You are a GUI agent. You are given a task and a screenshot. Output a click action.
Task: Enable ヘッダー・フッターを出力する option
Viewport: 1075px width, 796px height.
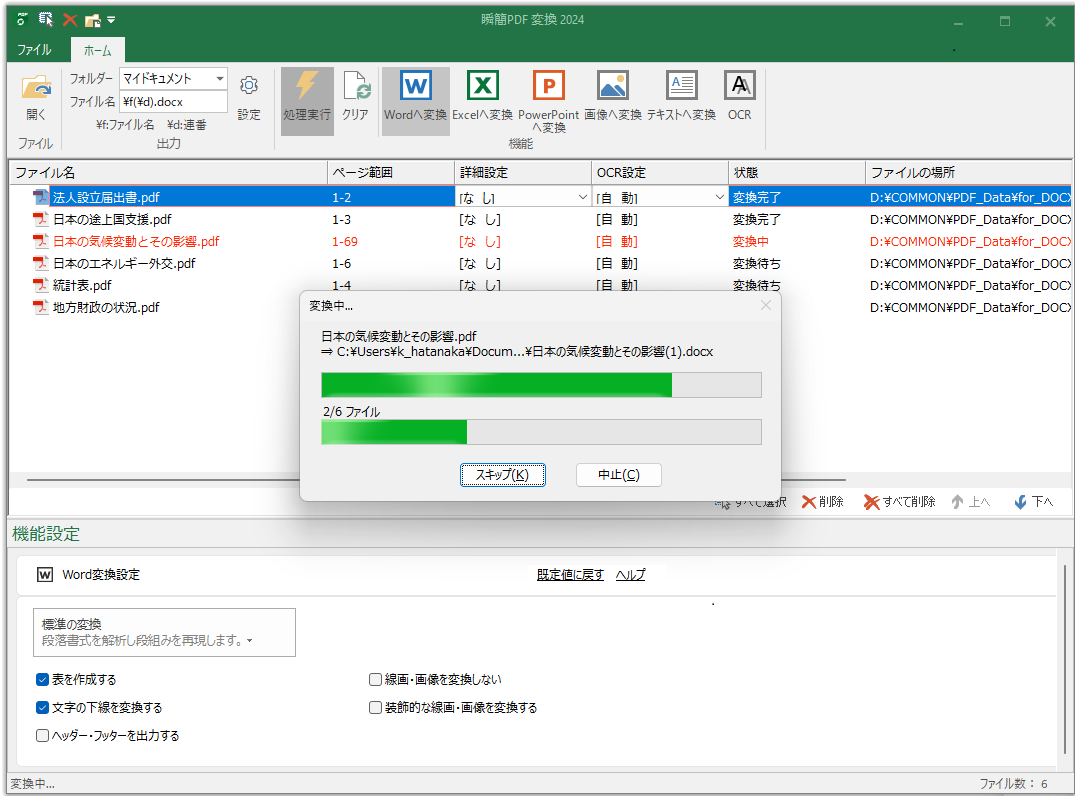(x=43, y=736)
